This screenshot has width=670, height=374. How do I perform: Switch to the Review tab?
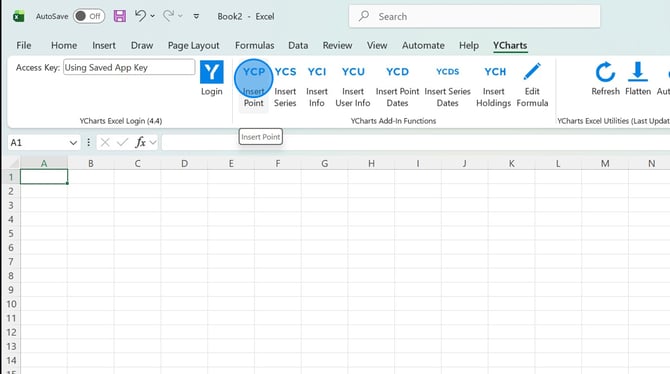tap(337, 45)
